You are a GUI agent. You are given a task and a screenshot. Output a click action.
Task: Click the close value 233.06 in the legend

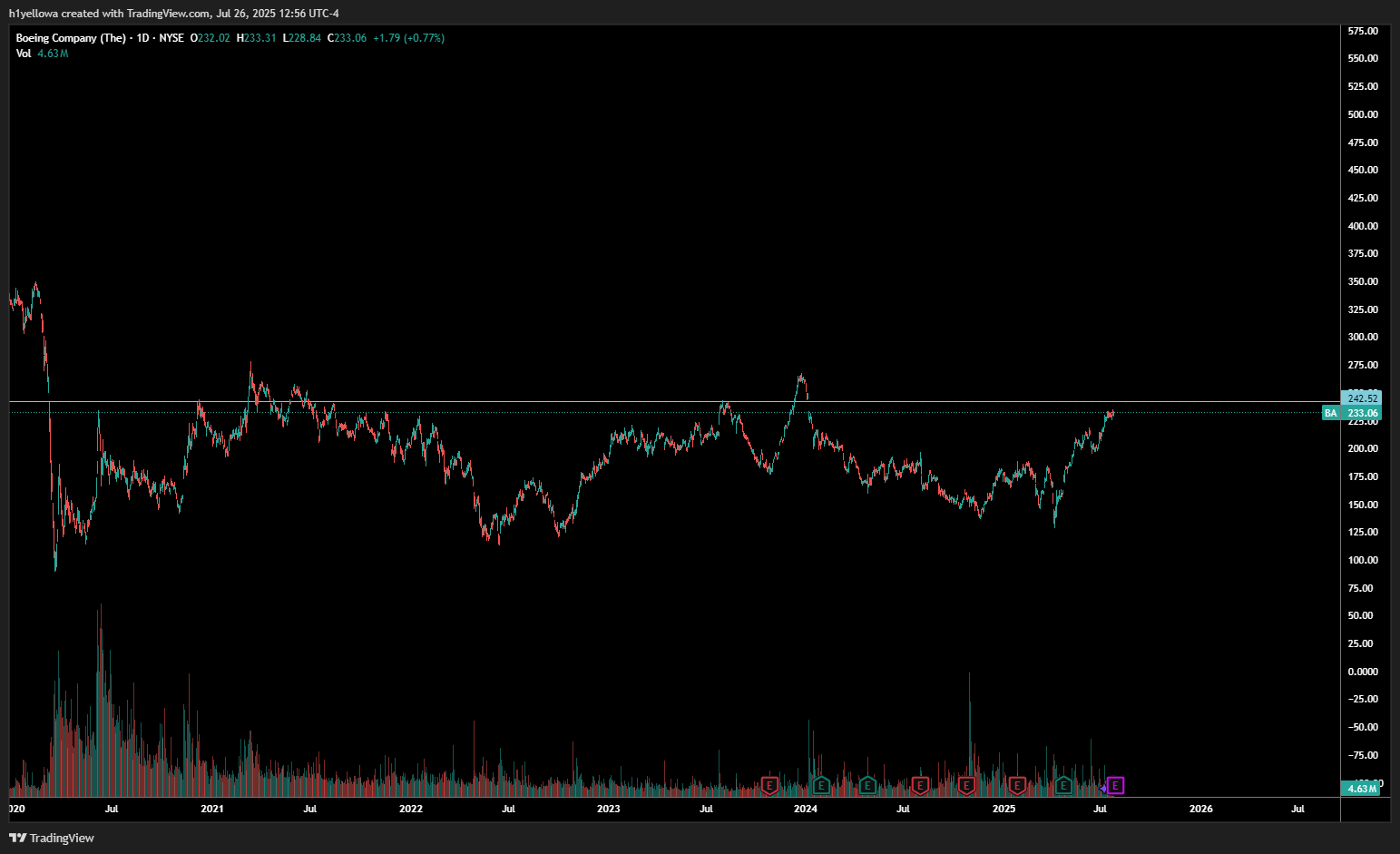[x=351, y=38]
